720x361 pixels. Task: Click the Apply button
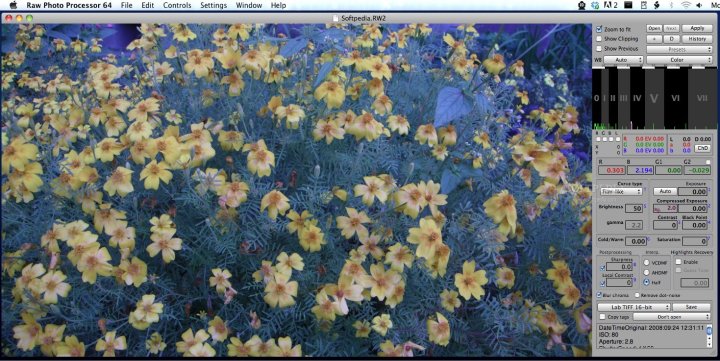point(697,28)
